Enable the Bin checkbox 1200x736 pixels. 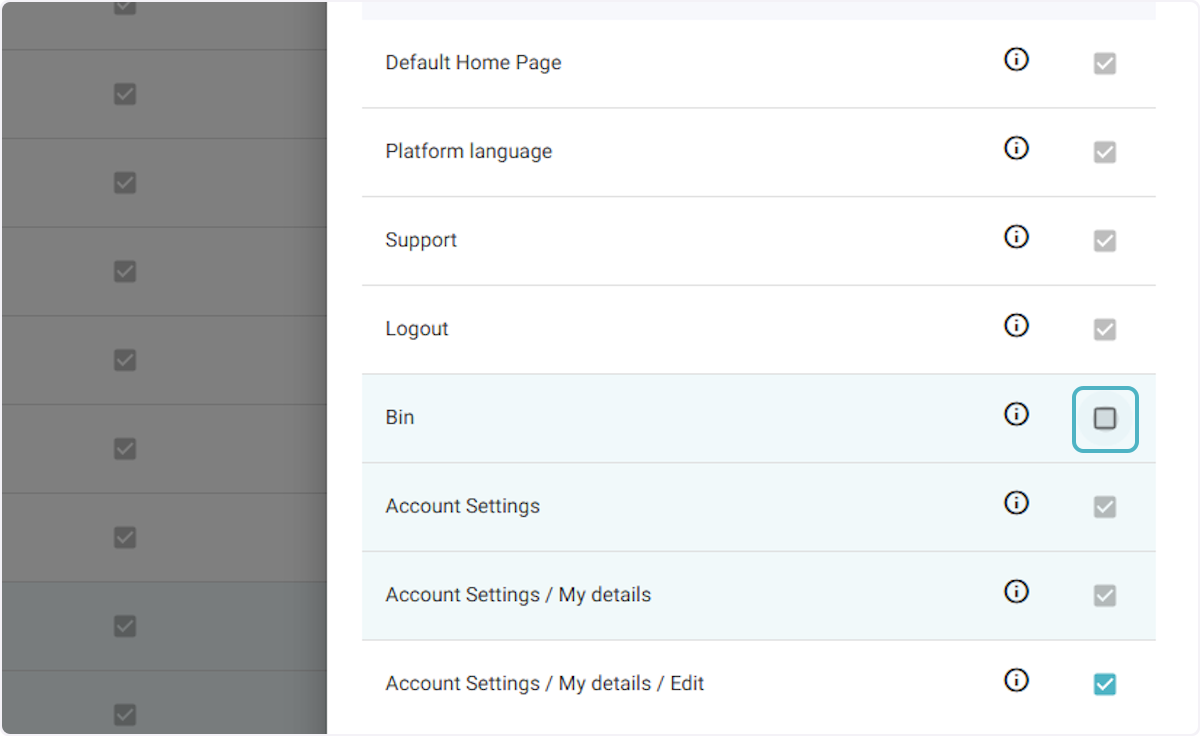1104,419
